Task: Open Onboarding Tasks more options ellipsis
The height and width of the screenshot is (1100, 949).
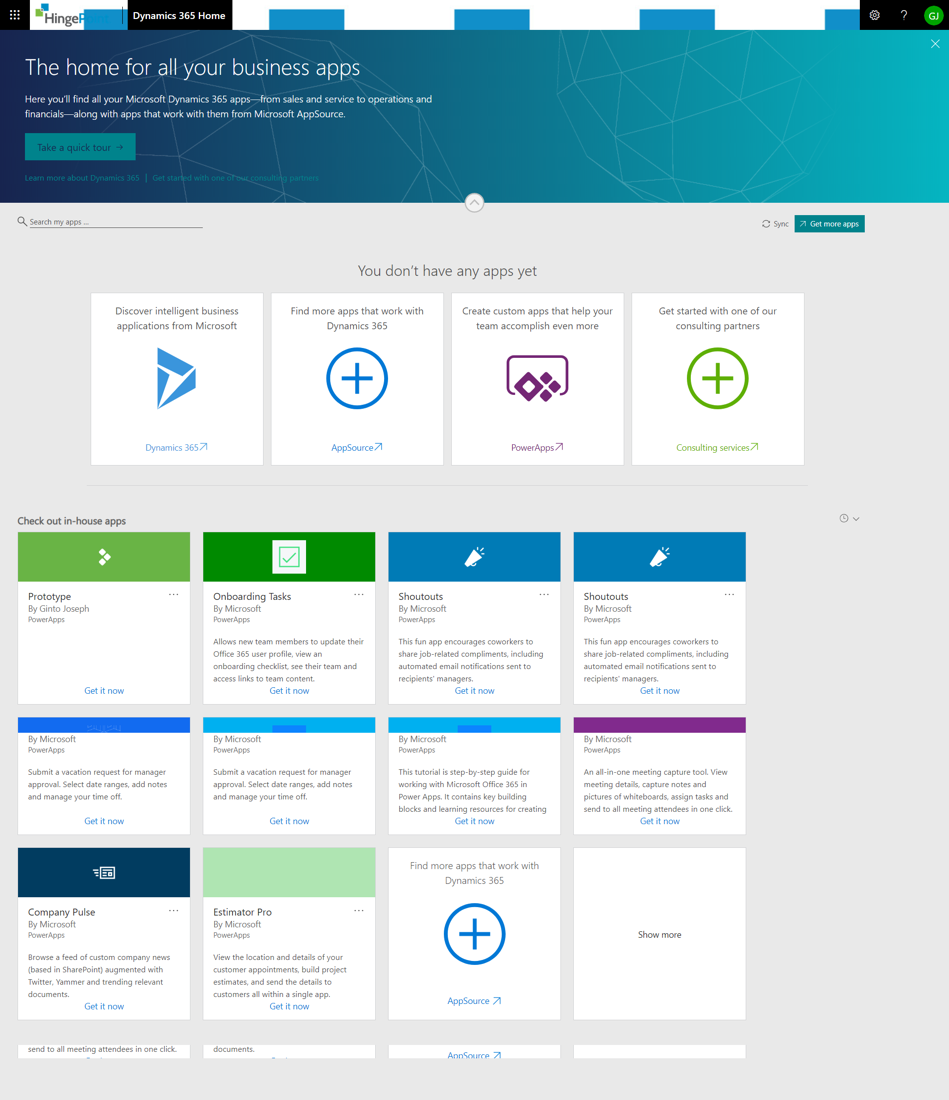Action: [358, 595]
